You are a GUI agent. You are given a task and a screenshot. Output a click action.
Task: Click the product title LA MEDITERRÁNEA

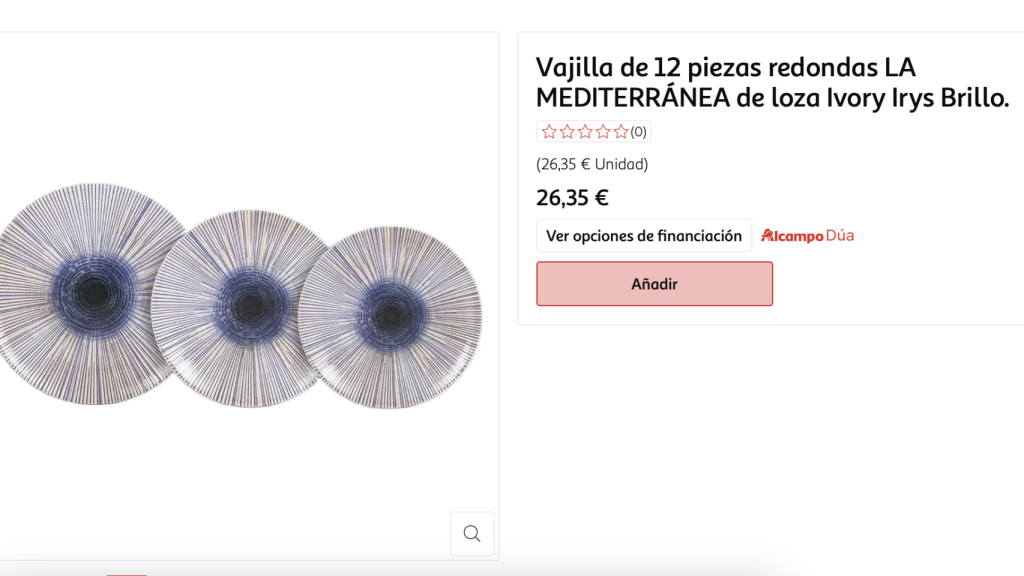(773, 82)
